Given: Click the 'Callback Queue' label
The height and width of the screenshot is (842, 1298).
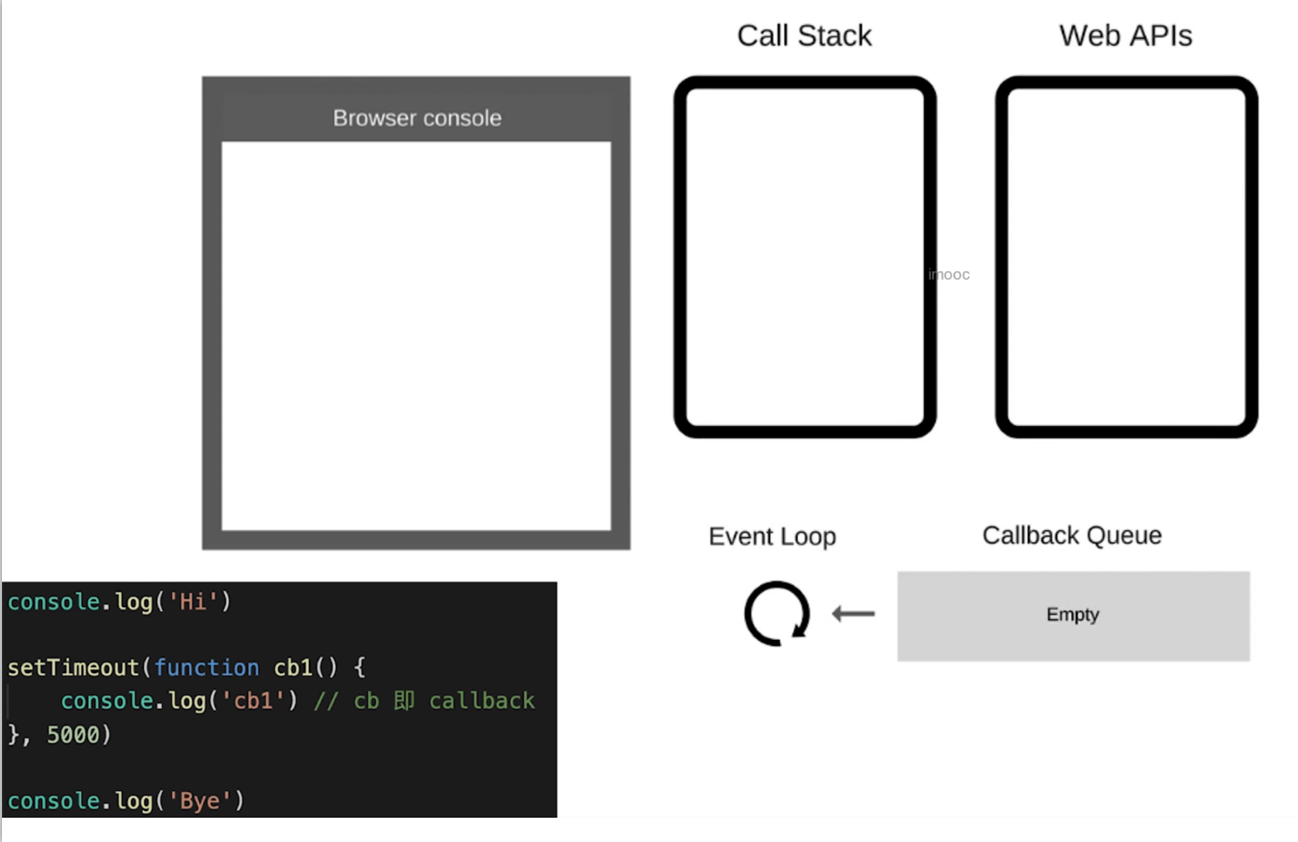Looking at the screenshot, I should (x=1072, y=536).
